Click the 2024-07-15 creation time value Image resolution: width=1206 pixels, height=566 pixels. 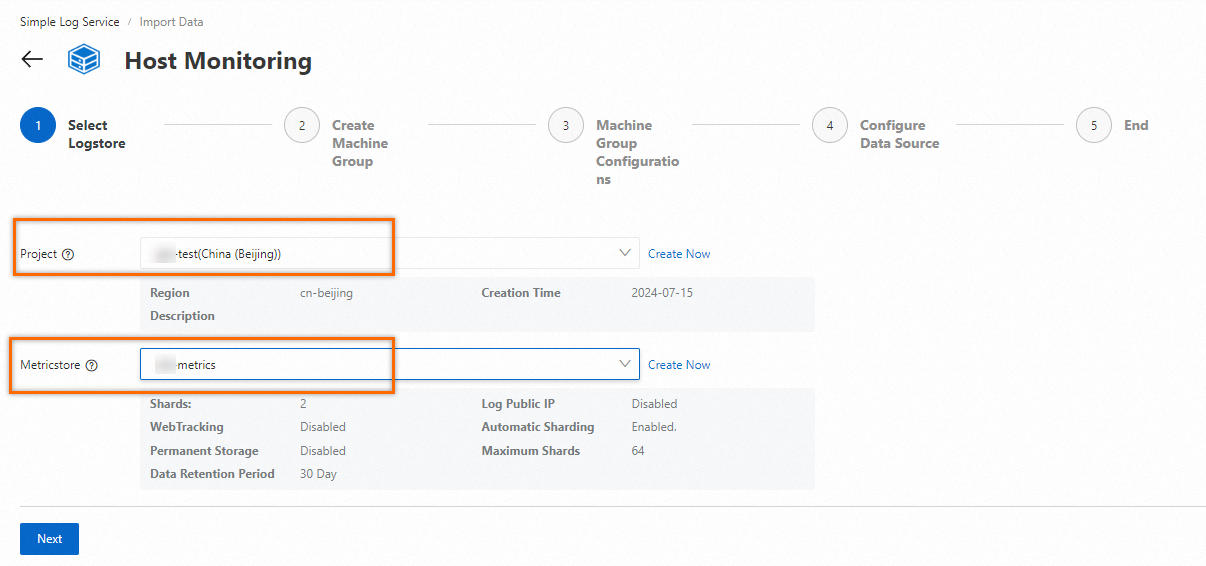click(661, 293)
